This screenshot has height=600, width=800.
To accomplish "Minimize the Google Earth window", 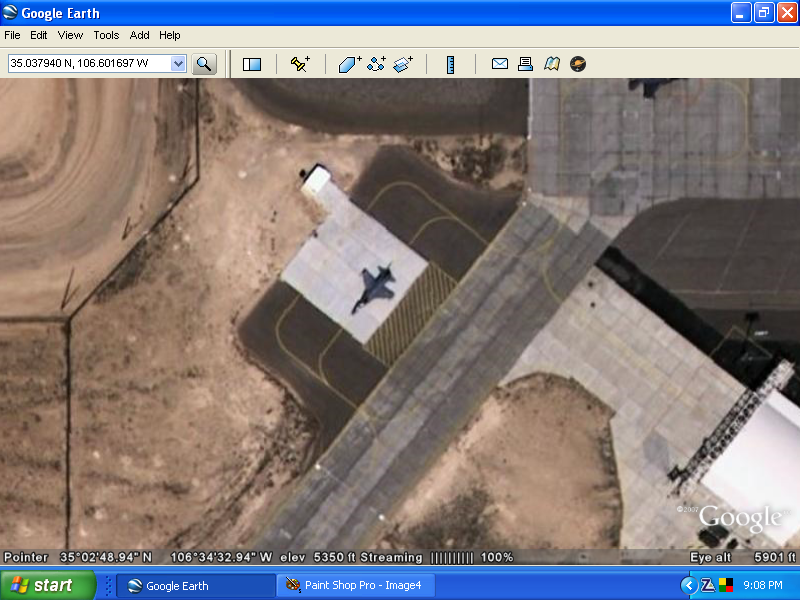I will (741, 13).
